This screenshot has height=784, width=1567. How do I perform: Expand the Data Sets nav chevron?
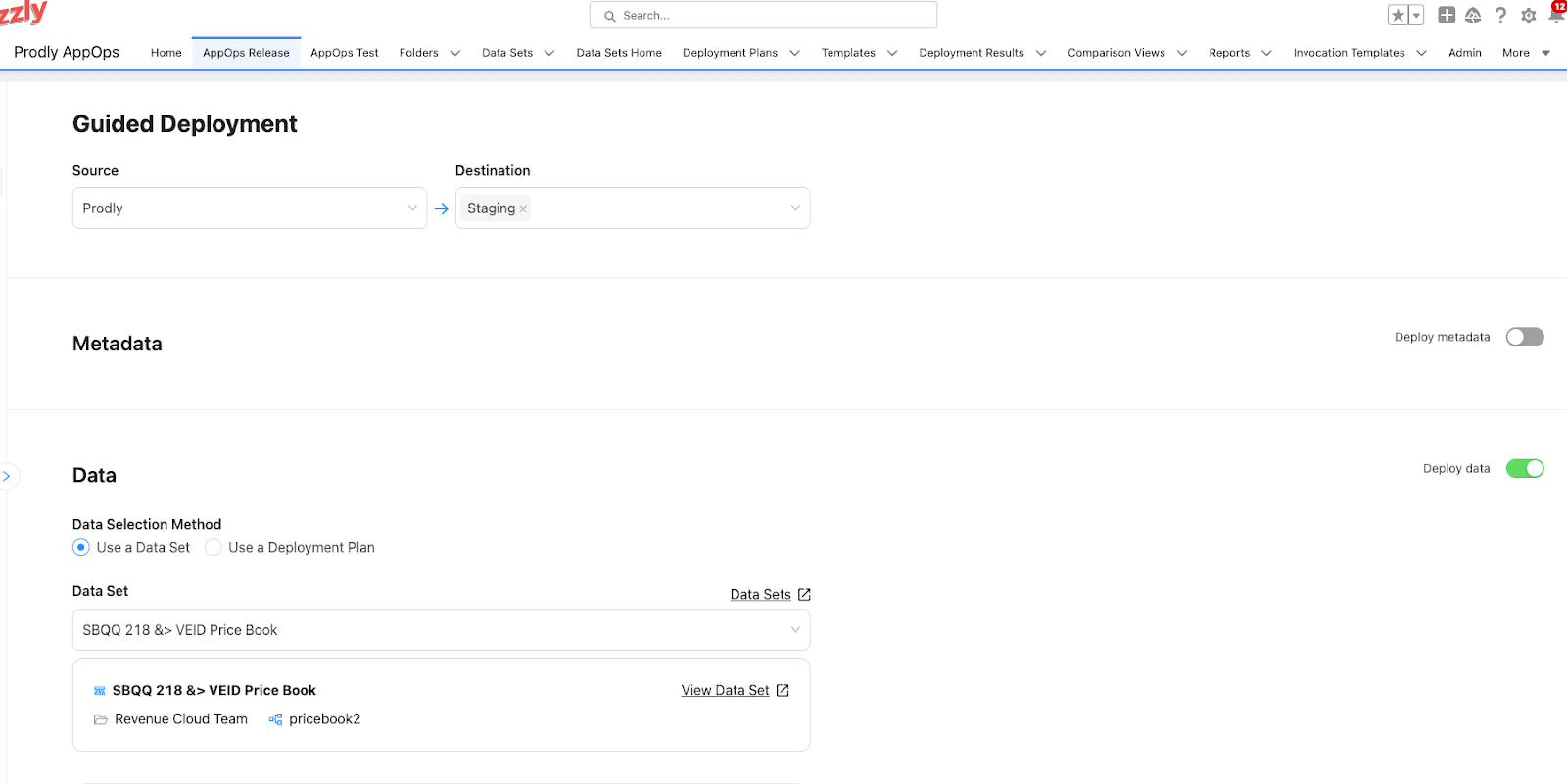click(x=549, y=53)
